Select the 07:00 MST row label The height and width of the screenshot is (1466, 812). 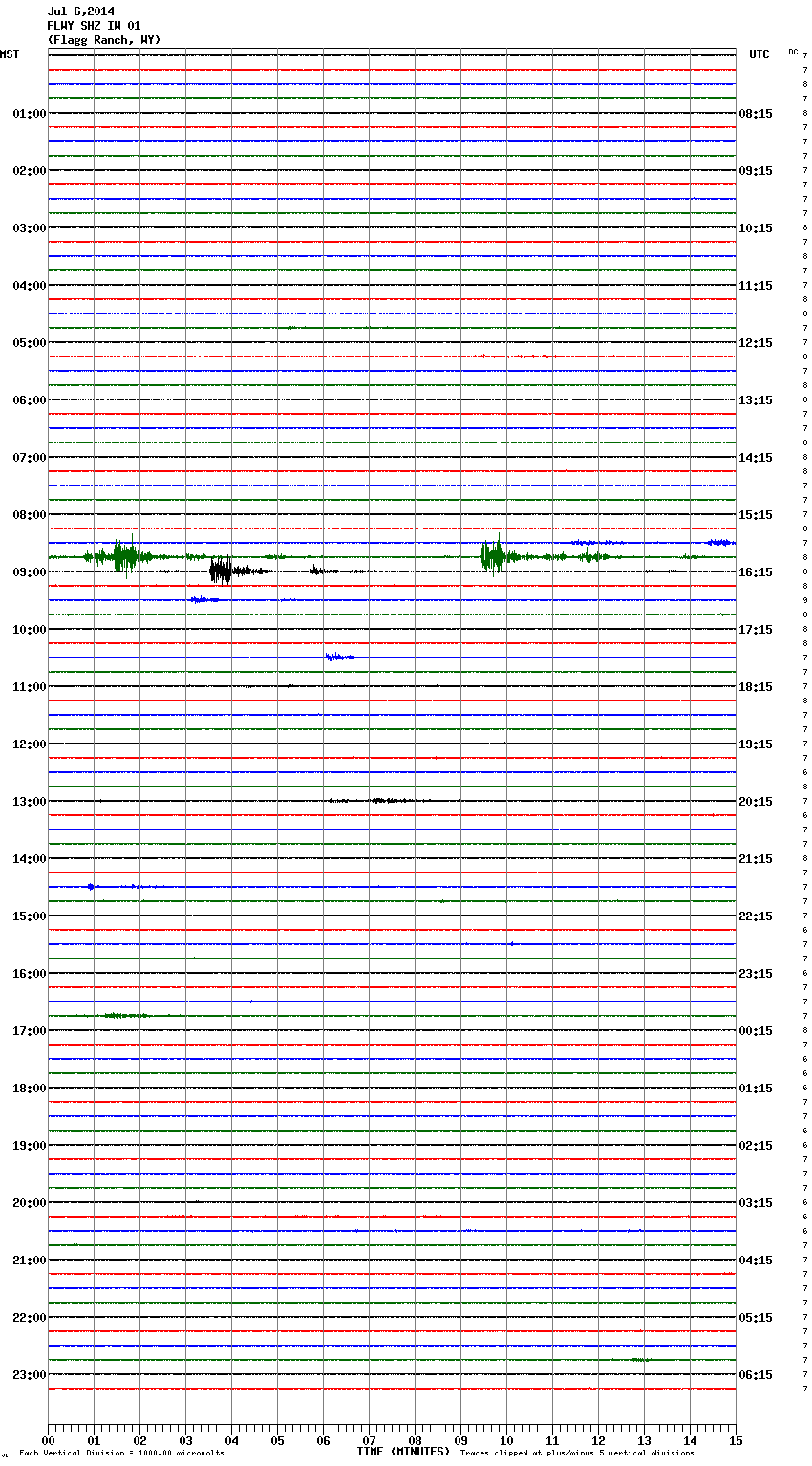click(x=30, y=458)
